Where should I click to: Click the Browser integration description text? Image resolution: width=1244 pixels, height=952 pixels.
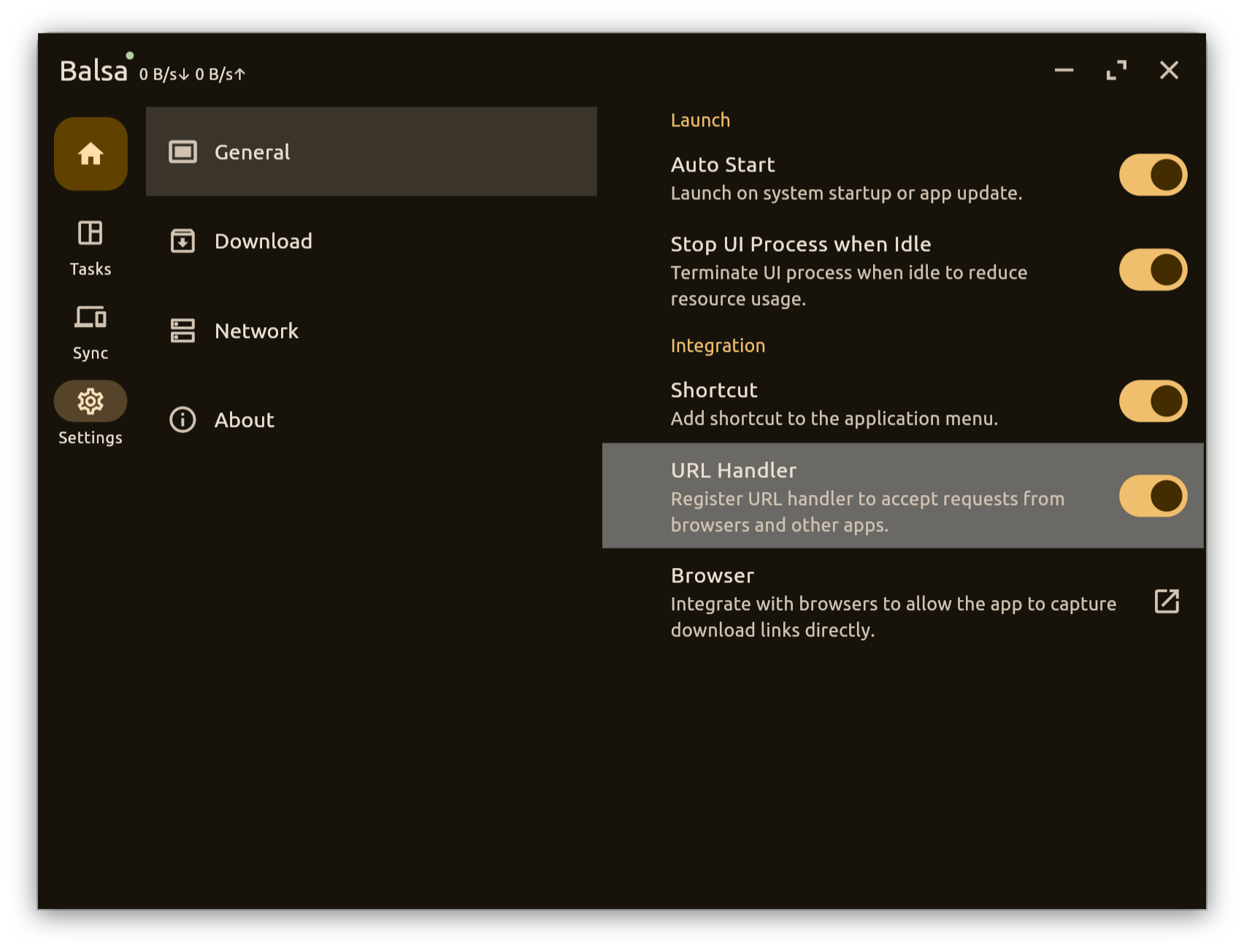coord(893,616)
